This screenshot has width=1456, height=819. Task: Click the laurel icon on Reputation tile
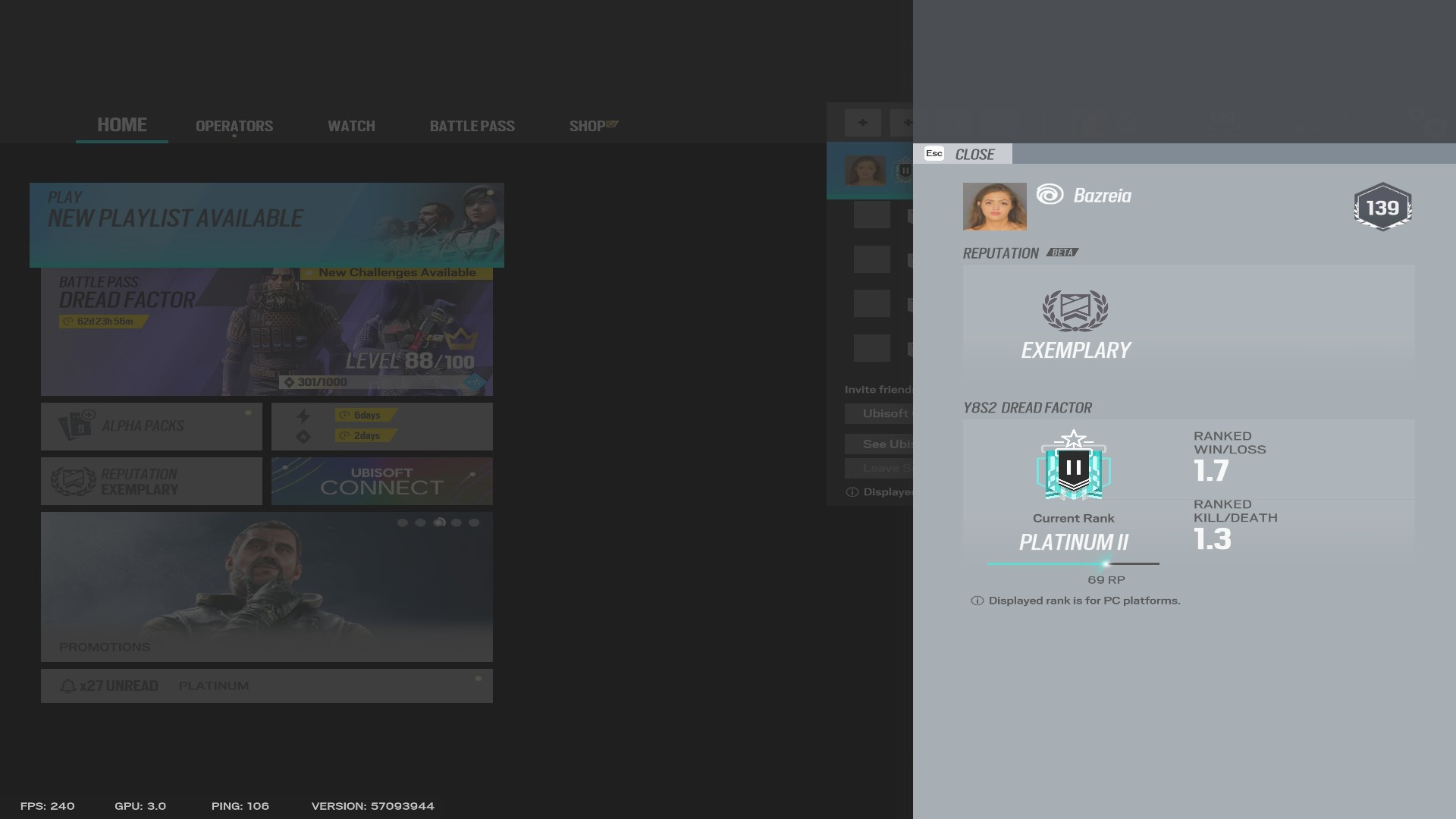pyautogui.click(x=74, y=481)
